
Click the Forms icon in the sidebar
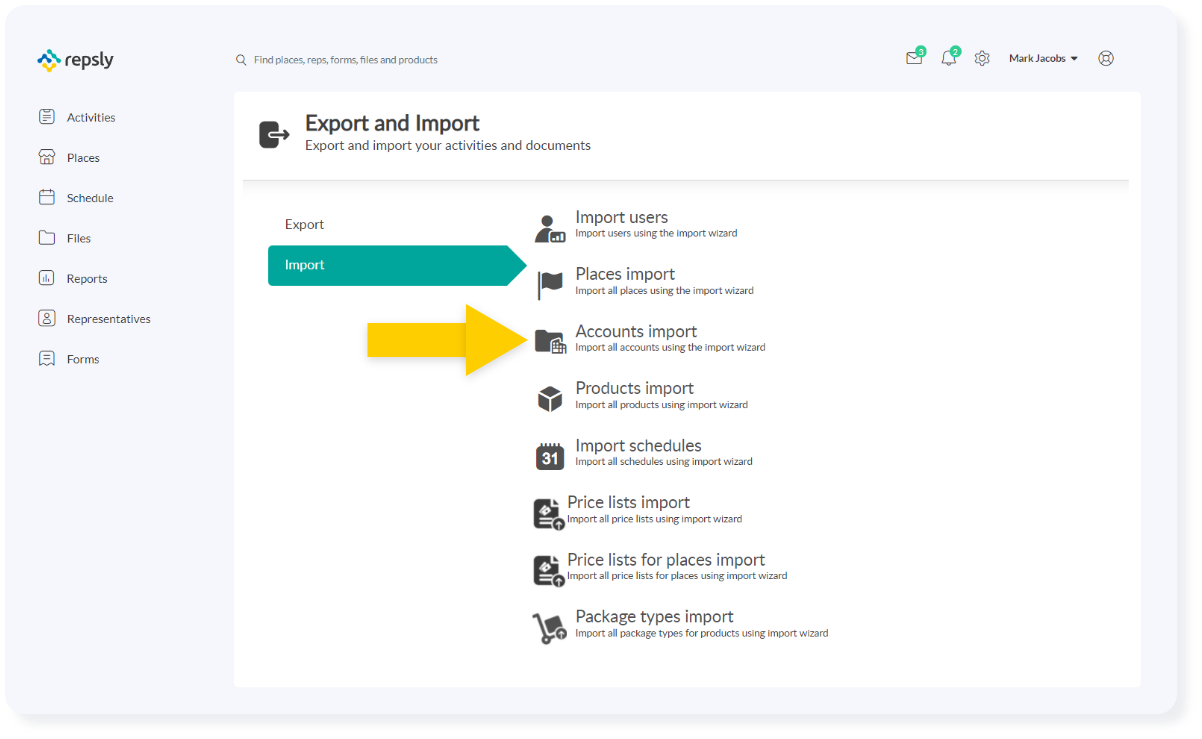pos(47,358)
